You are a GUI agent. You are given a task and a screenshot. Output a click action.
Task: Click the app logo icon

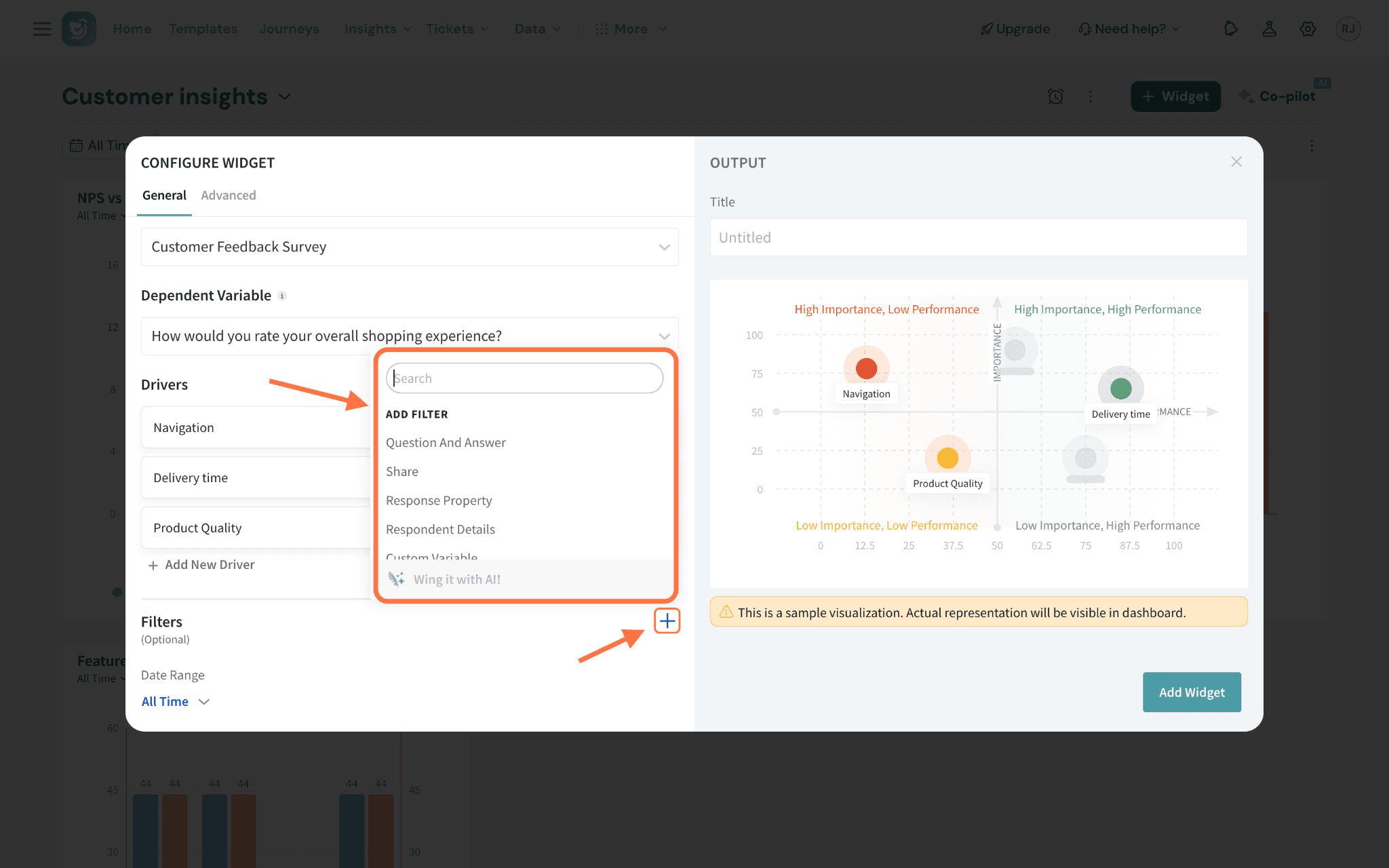pyautogui.click(x=79, y=28)
